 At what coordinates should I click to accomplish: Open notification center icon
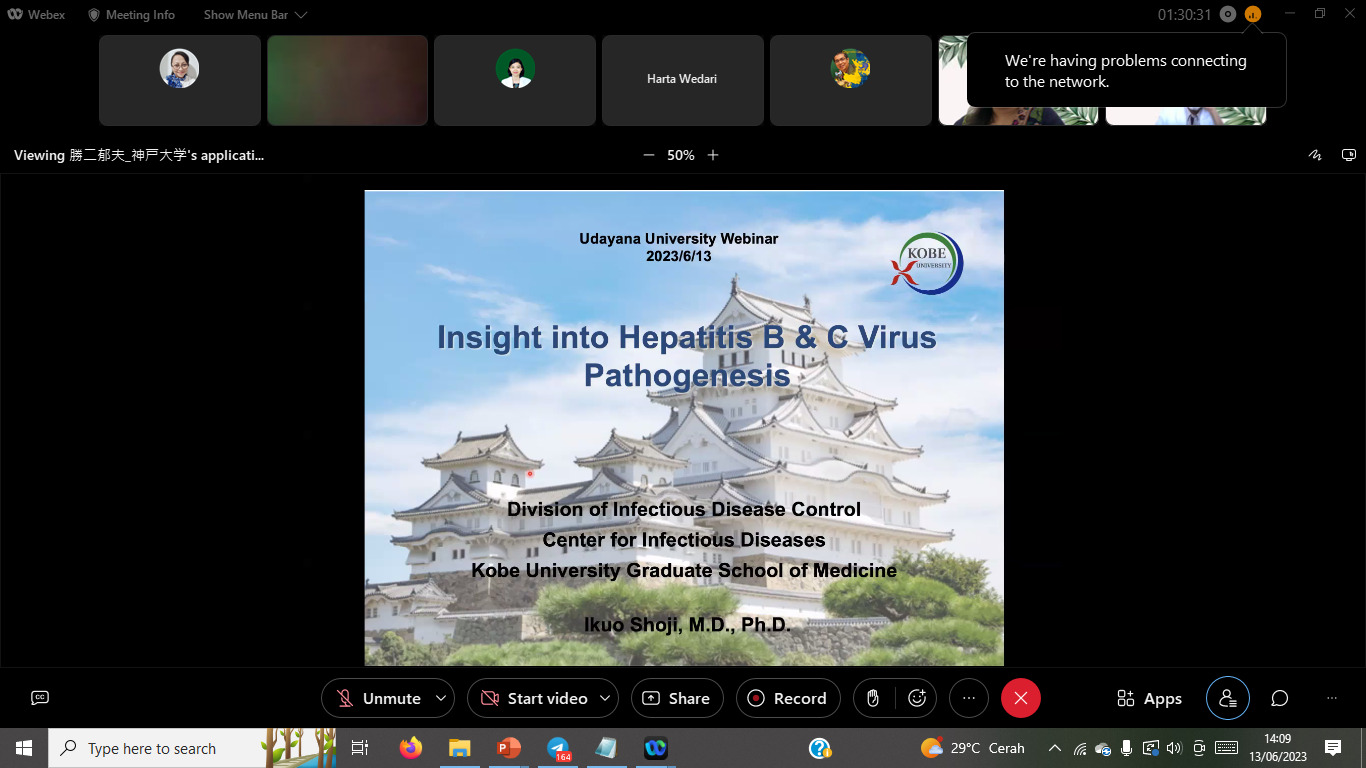[1333, 748]
